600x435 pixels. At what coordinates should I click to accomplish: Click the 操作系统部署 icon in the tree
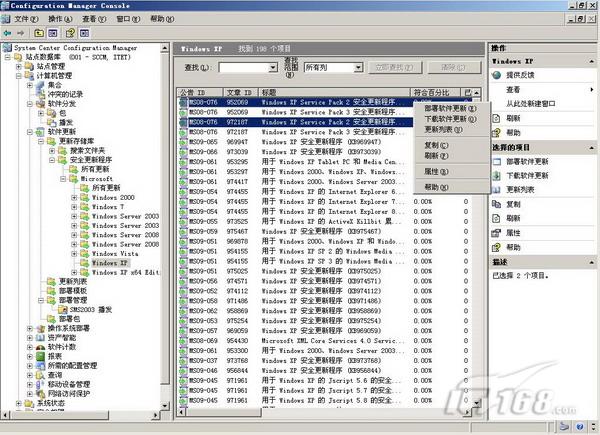coord(41,328)
